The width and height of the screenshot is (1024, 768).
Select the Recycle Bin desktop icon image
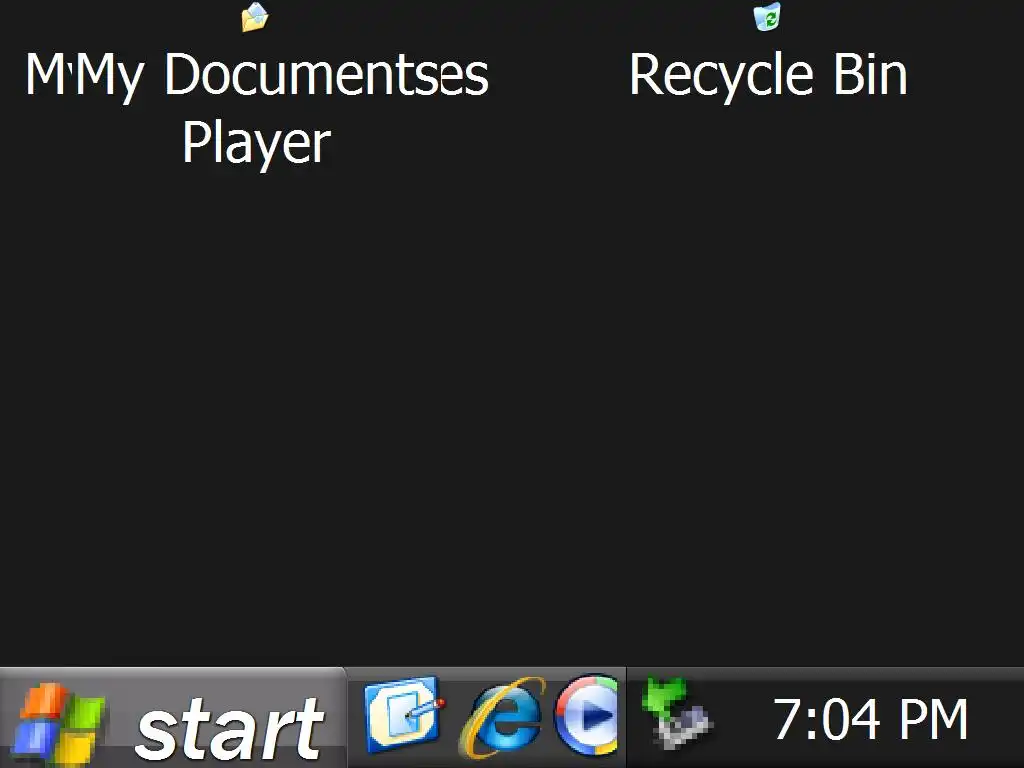click(767, 16)
